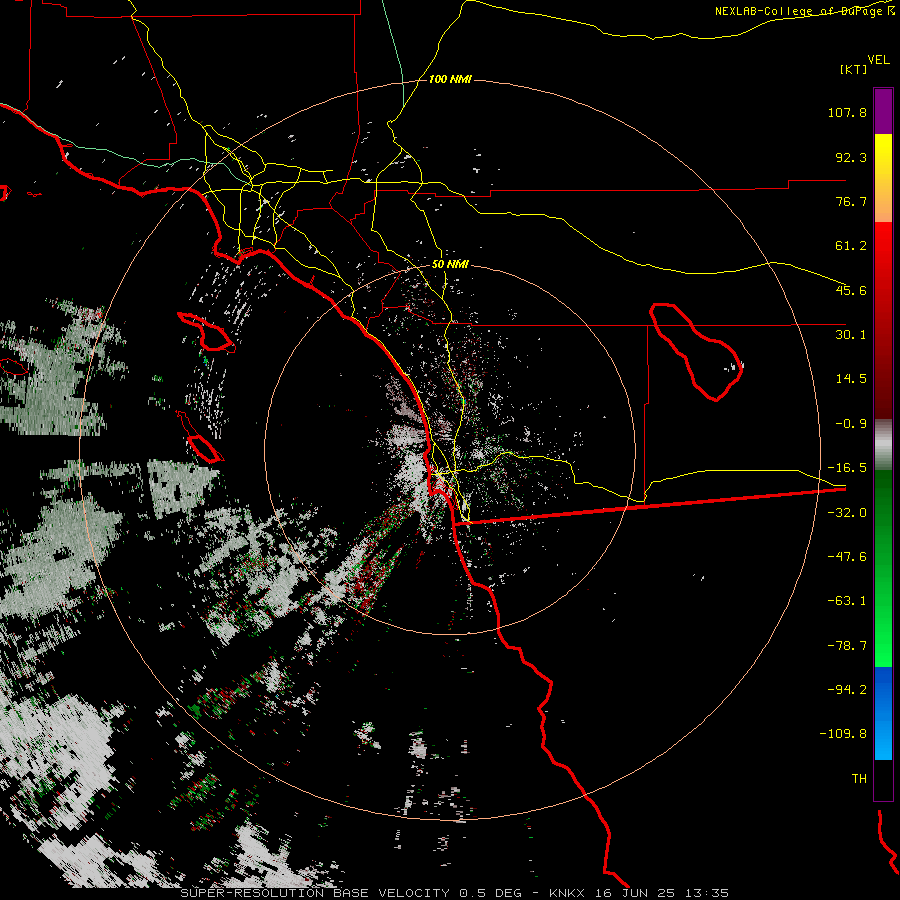Click the 76.7 velocity scale label

(x=851, y=201)
